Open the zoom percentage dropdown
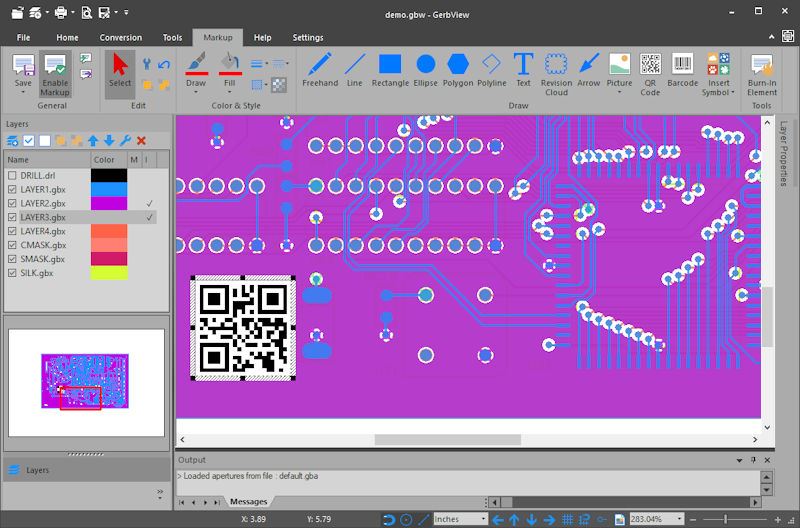 [x=657, y=519]
